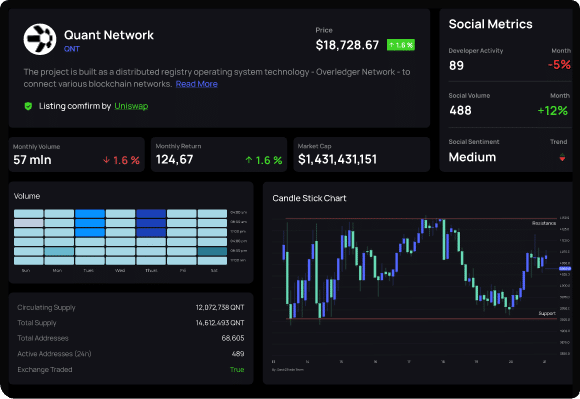
Task: Click the Quant Network round logo
Action: coord(40,39)
